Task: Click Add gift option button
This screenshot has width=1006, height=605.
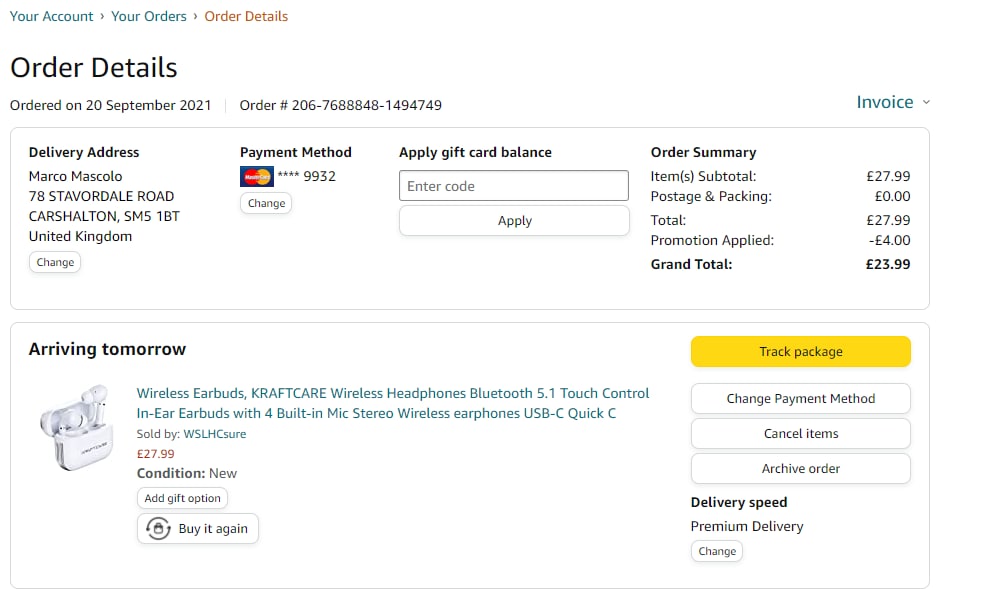Action: 183,498
